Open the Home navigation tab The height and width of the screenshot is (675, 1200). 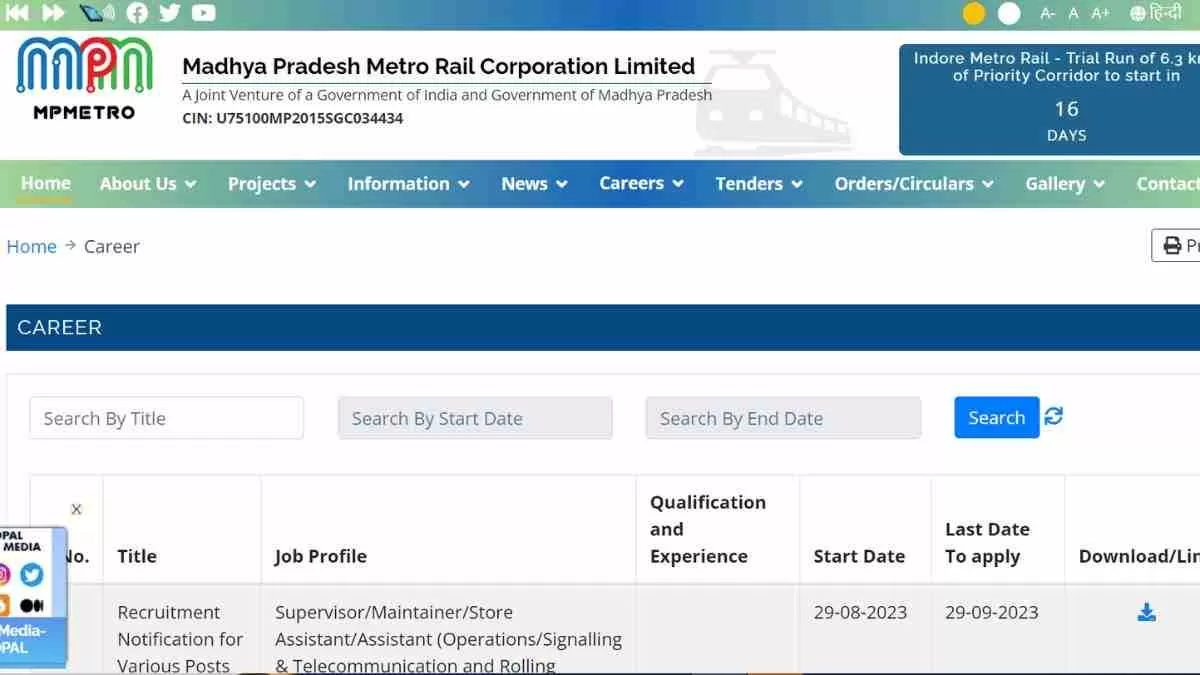[46, 183]
